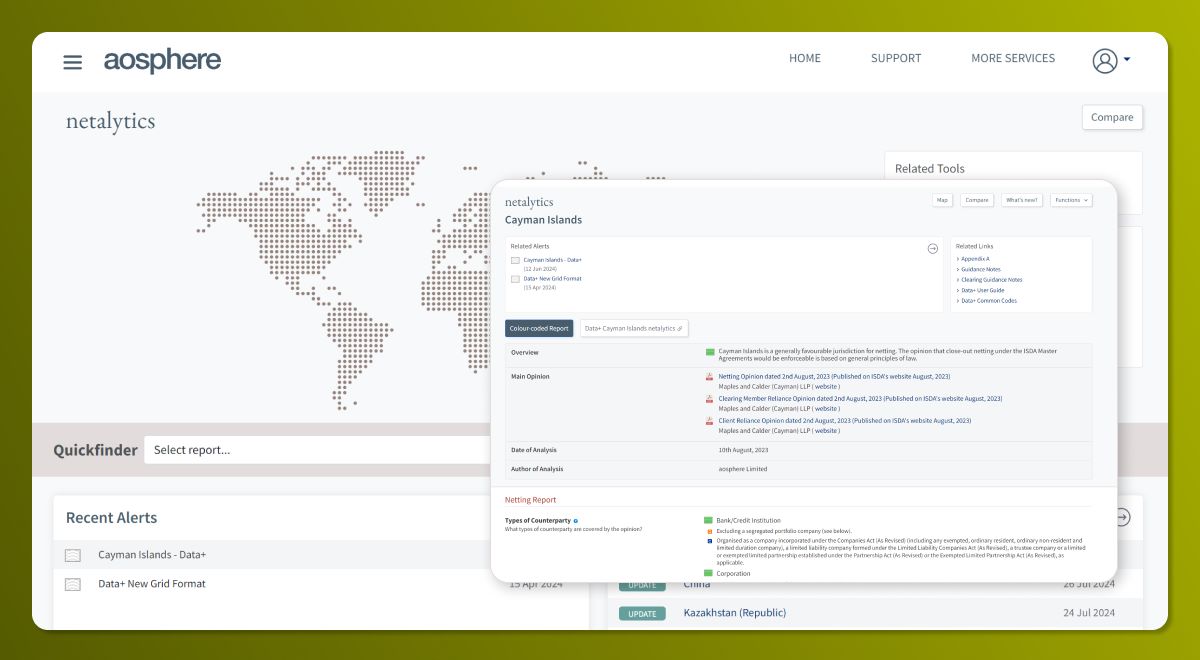
Task: Click the green swatch beside Corporation
Action: point(709,573)
